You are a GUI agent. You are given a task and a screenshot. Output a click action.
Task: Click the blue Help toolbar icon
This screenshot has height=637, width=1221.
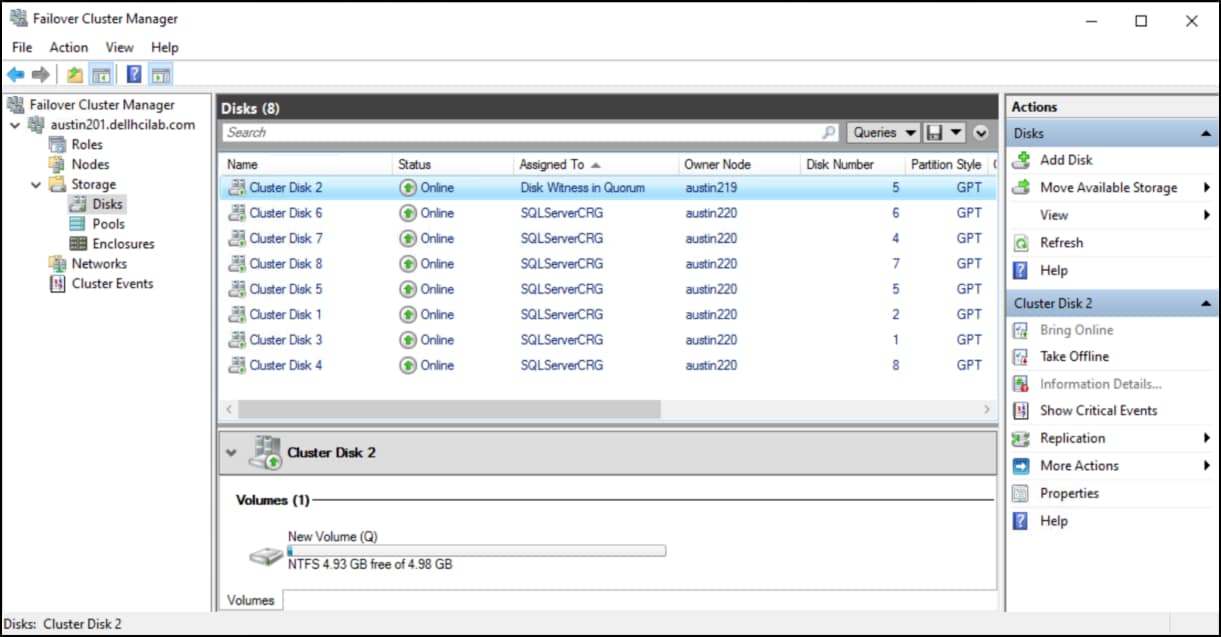(x=134, y=75)
